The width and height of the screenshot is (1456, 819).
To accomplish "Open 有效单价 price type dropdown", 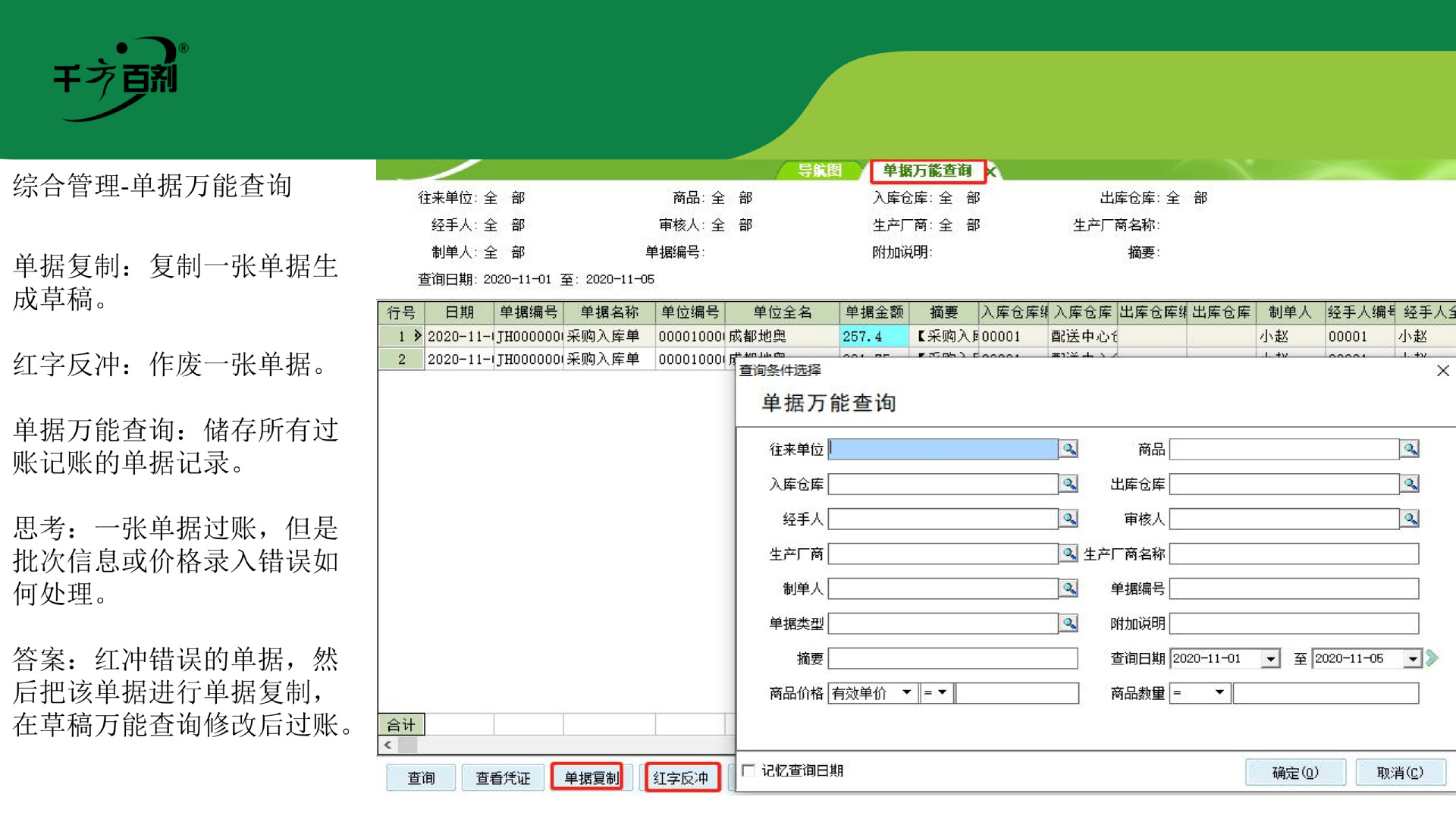I will [906, 693].
